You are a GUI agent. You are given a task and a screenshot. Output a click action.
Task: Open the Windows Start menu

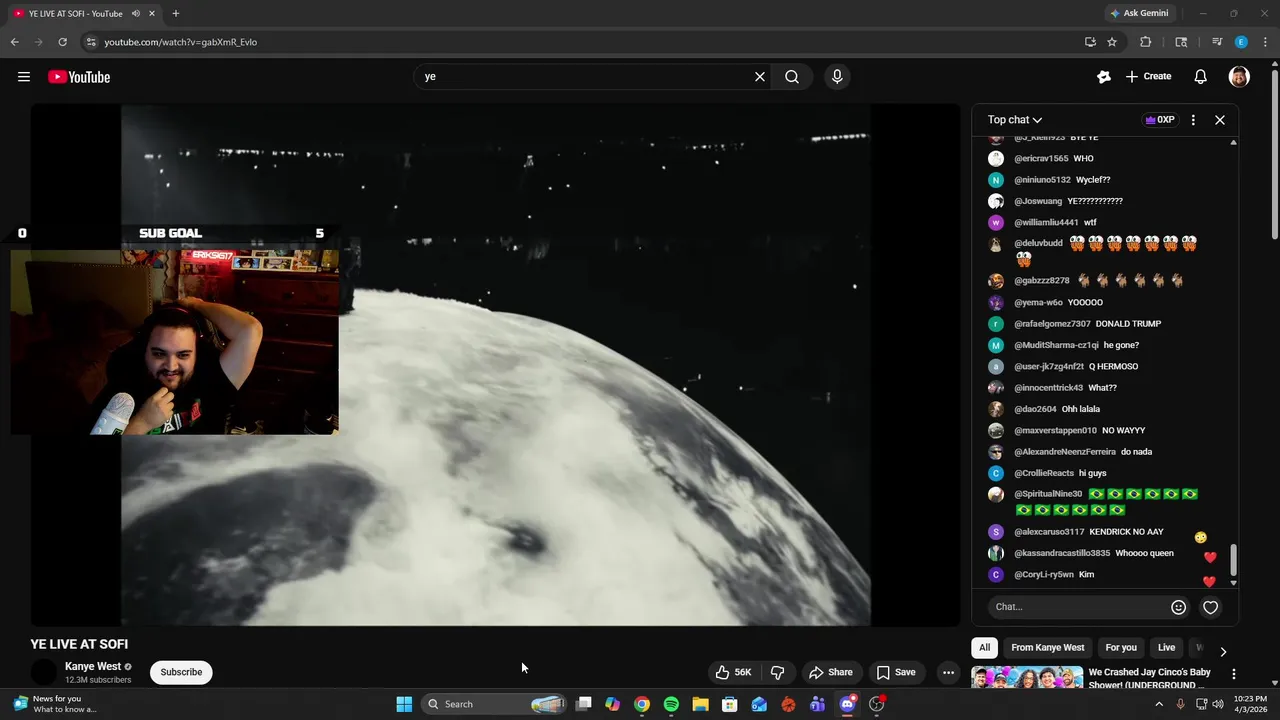[404, 704]
